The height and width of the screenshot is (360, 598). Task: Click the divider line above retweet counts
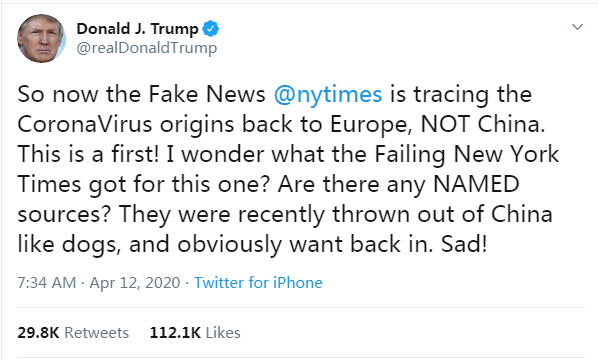[x=301, y=307]
